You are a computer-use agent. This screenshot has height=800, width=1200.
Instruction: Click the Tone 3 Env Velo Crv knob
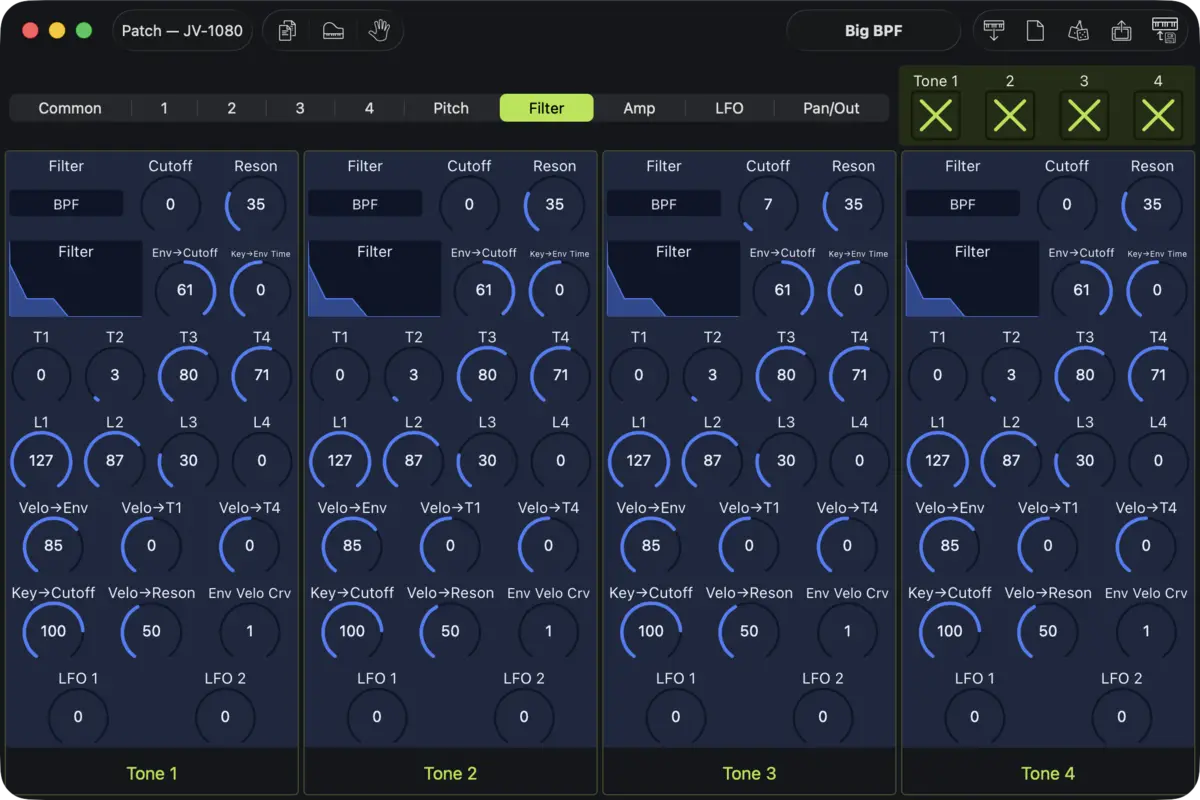click(x=847, y=631)
